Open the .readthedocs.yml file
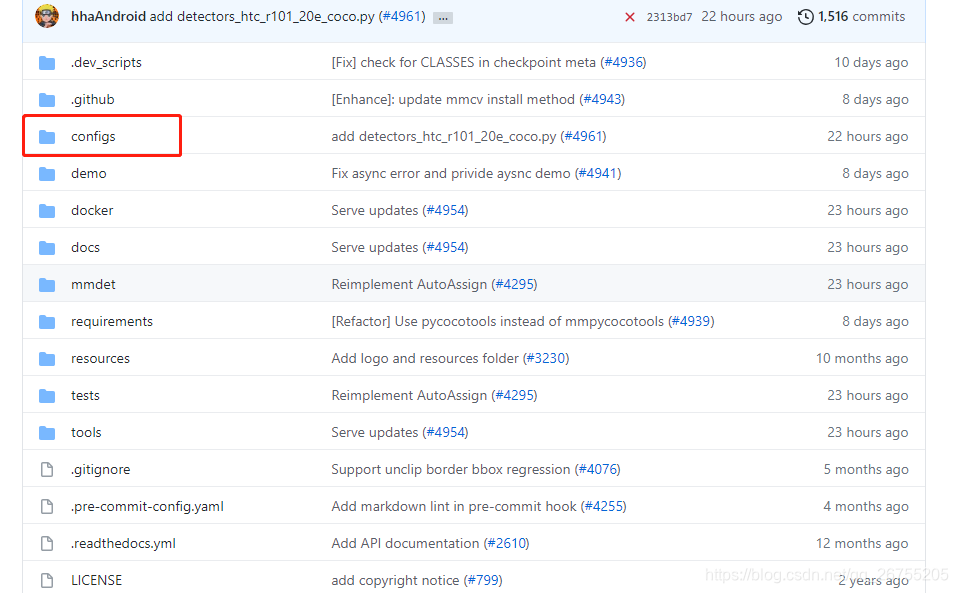958x593 pixels. (123, 543)
